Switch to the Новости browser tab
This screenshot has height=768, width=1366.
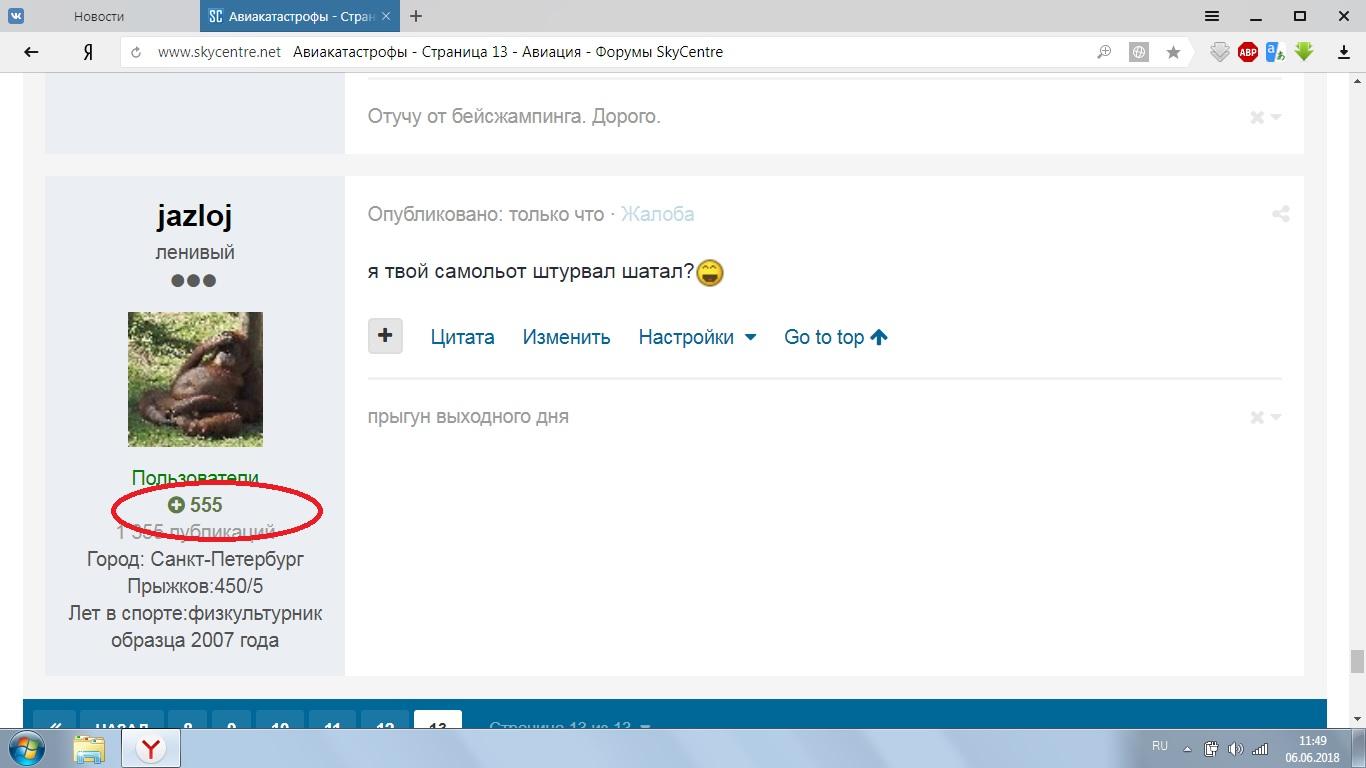point(99,16)
